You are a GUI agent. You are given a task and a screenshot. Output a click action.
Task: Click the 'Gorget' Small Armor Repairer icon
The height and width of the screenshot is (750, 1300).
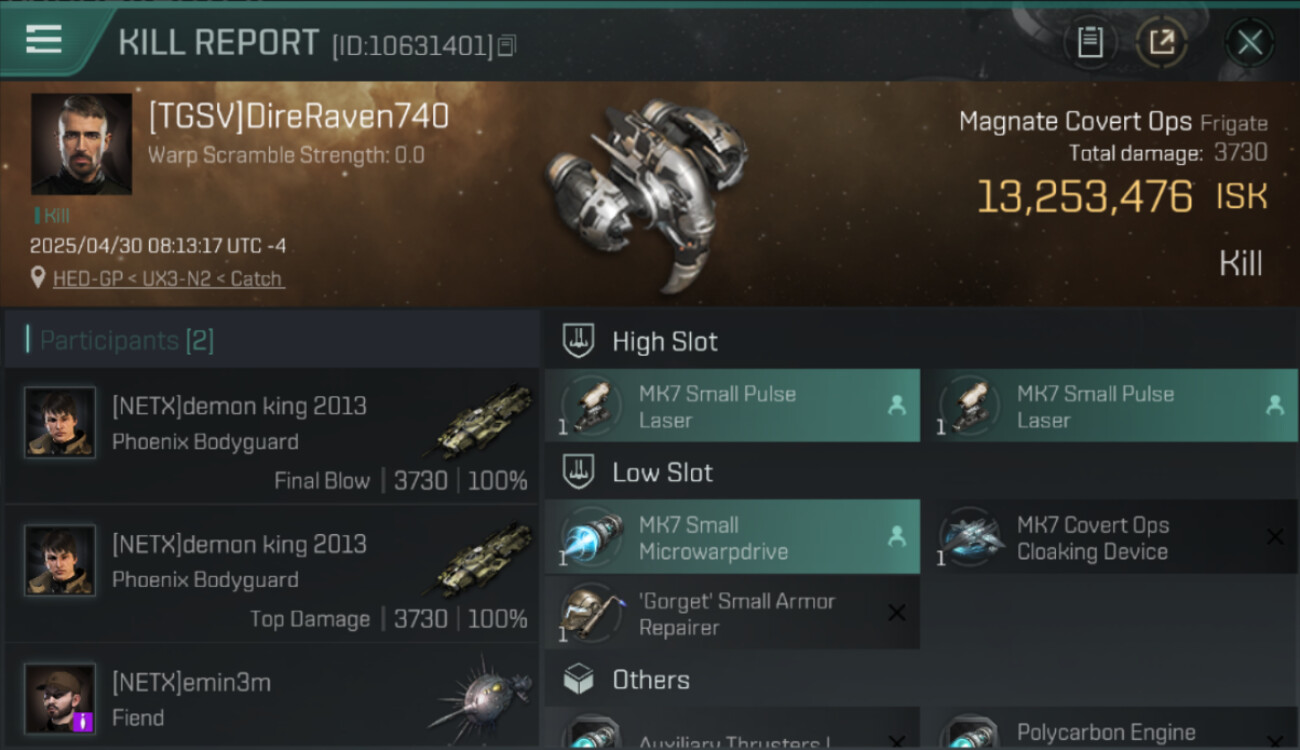[591, 614]
